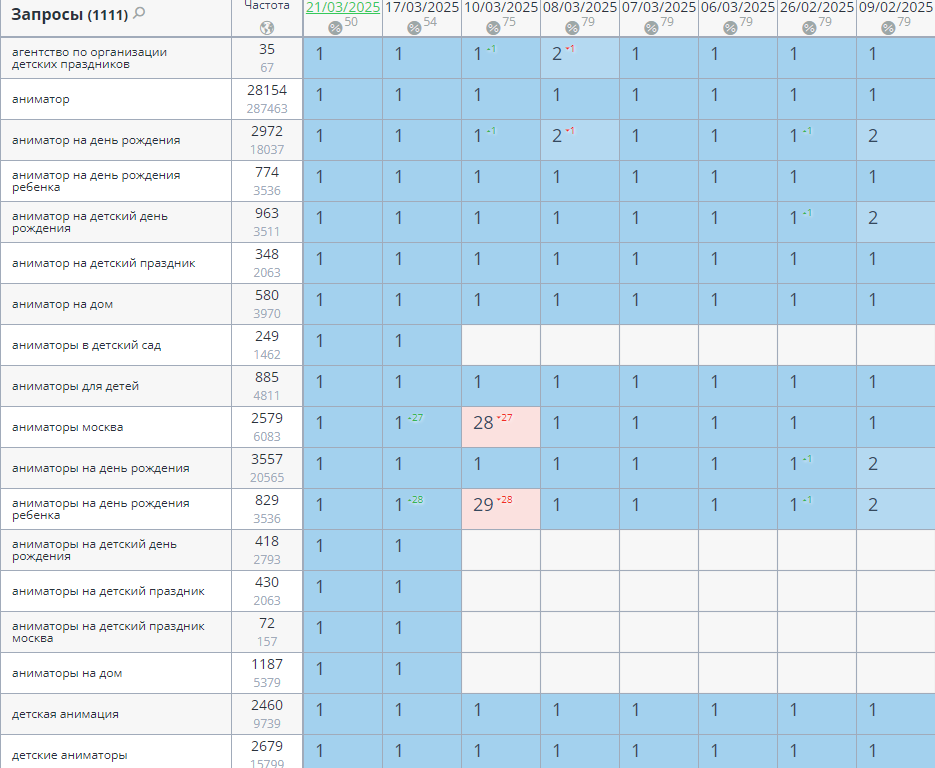Select query аниматор на детский праздник
The width and height of the screenshot is (935, 768).
coord(104,263)
